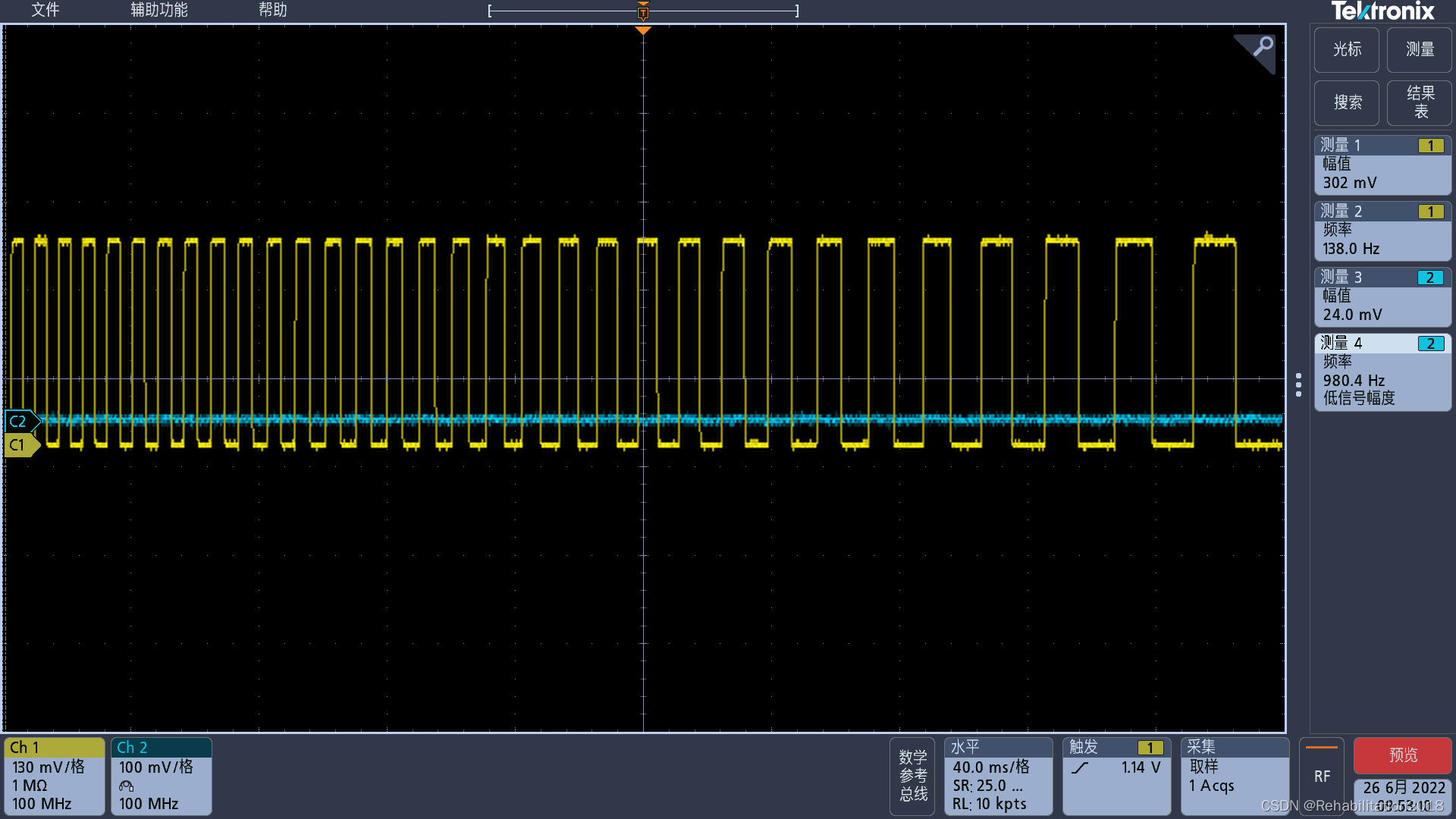Open the Ch 1 settings badge

(55, 776)
